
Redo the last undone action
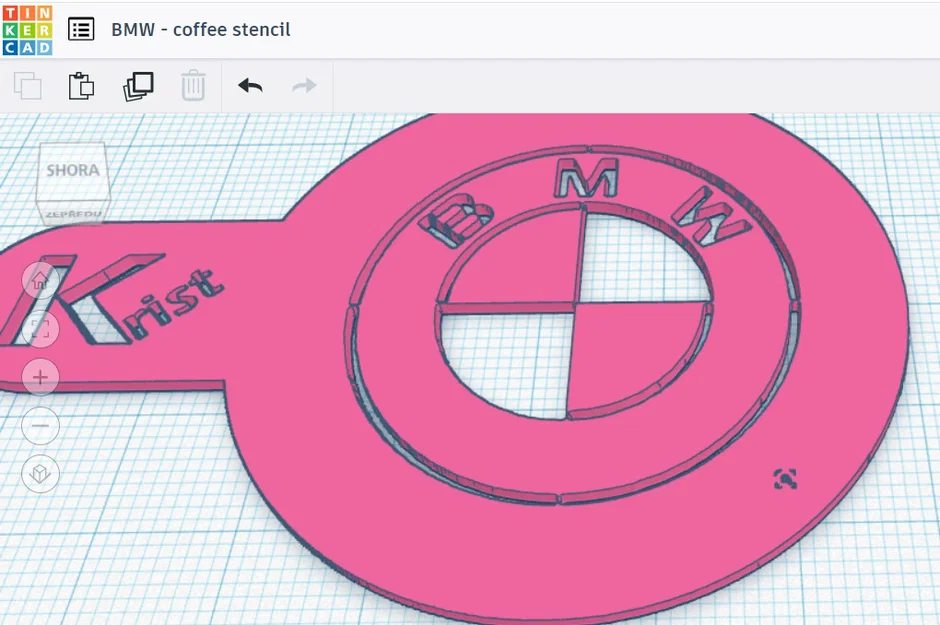tap(304, 86)
